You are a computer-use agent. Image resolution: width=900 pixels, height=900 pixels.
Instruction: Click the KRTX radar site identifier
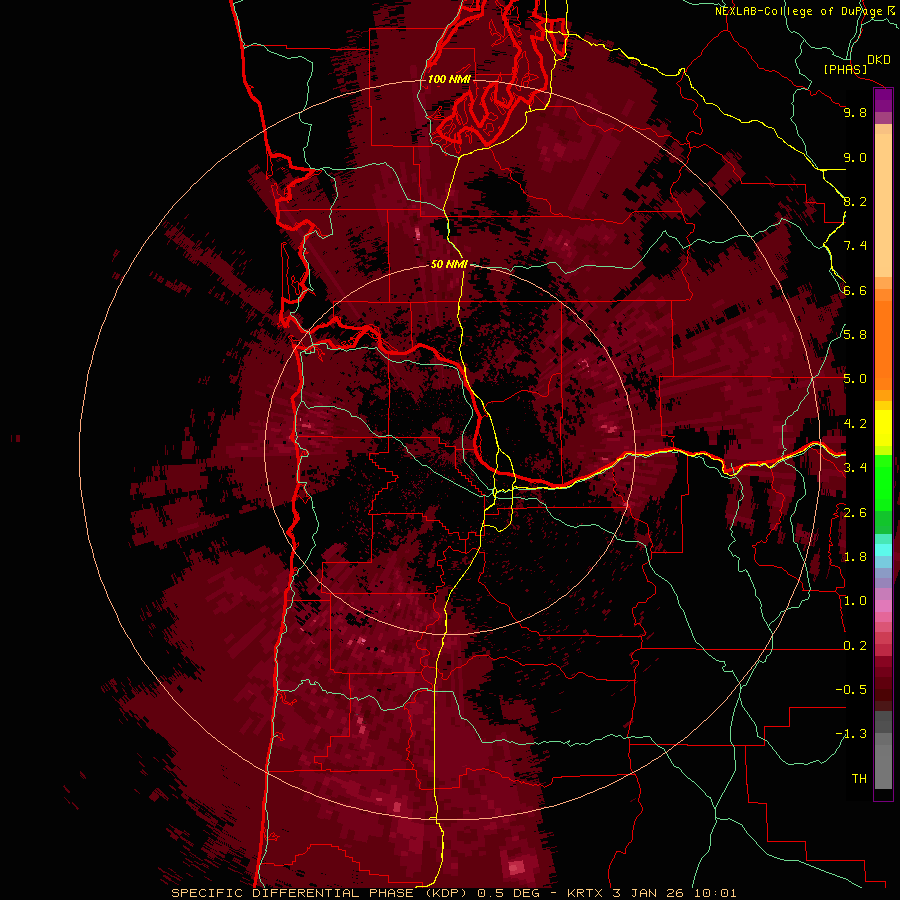click(584, 893)
